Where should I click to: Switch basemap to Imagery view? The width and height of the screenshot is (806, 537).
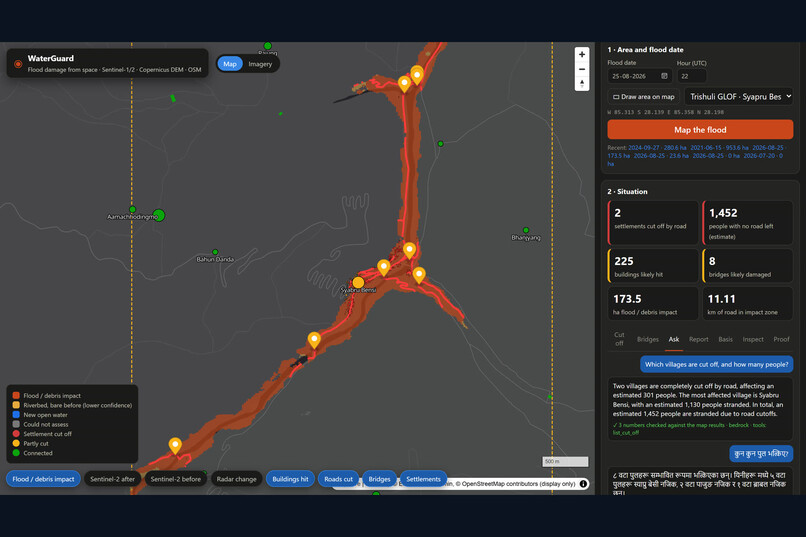click(260, 64)
